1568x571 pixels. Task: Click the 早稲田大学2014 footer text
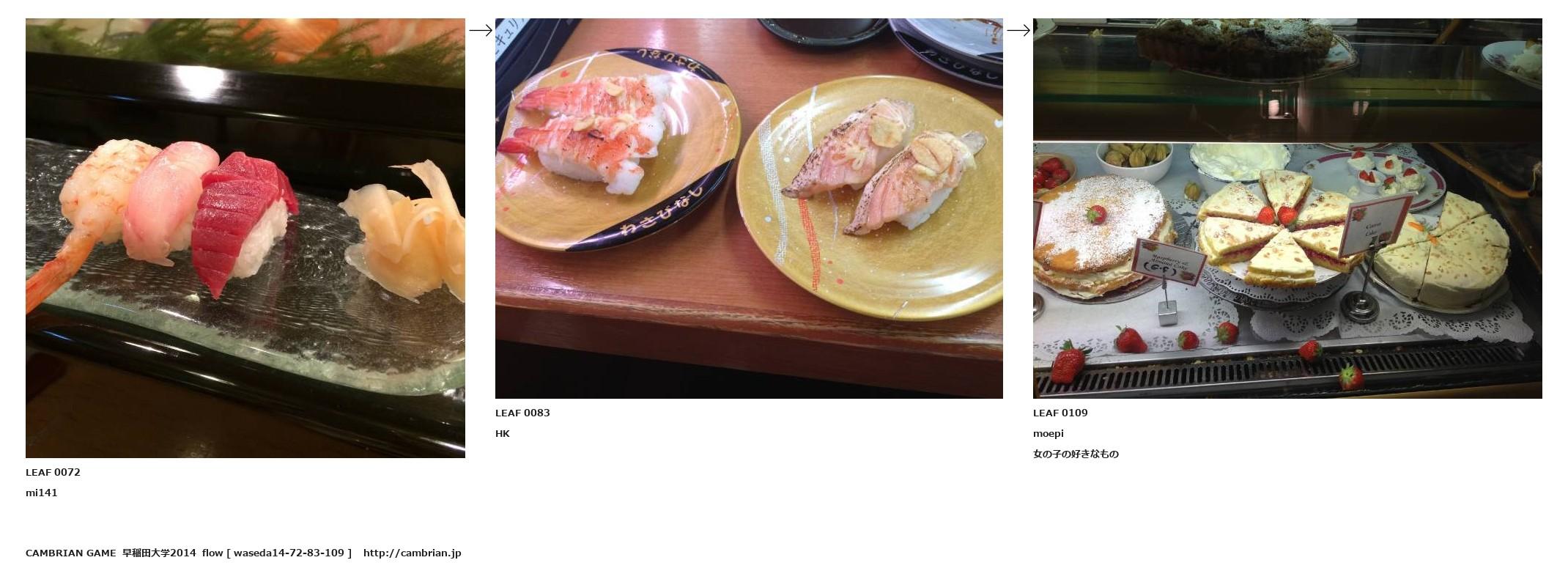point(159,553)
